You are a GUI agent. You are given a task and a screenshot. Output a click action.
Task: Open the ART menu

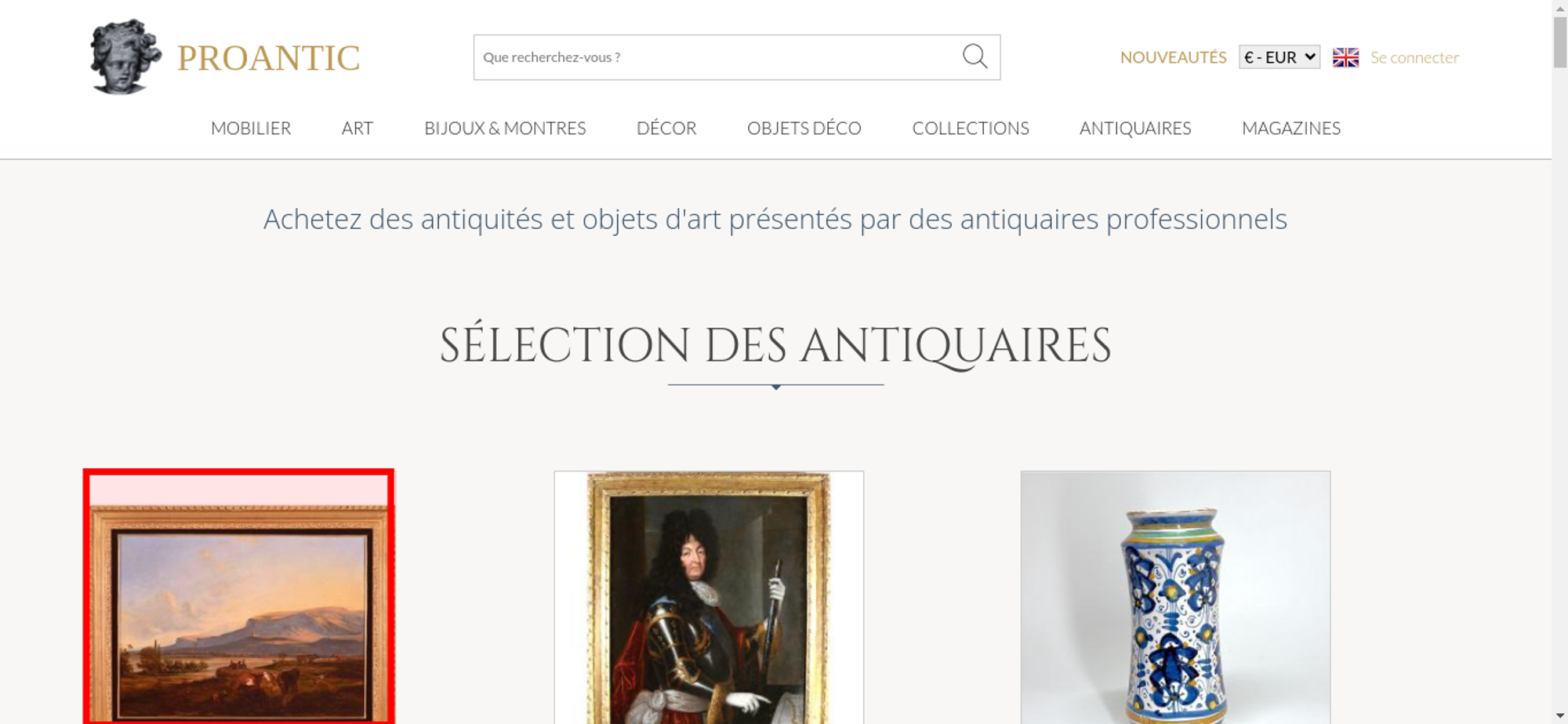[x=358, y=128]
